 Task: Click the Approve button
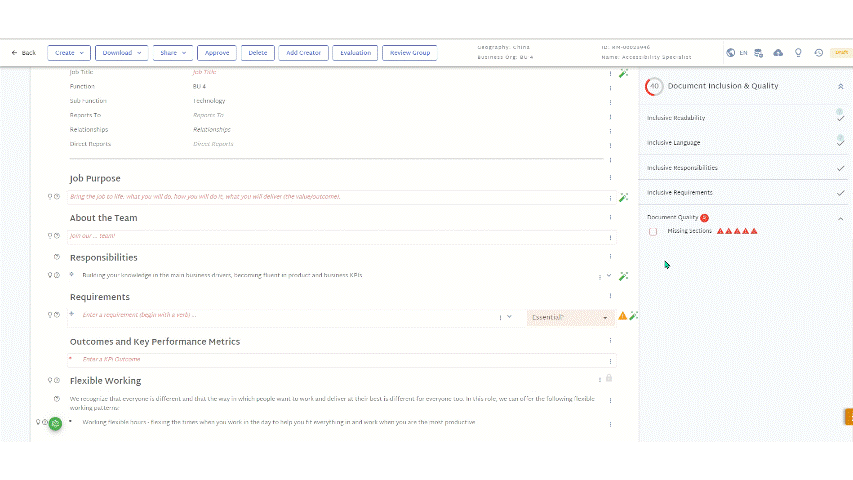pyautogui.click(x=217, y=53)
